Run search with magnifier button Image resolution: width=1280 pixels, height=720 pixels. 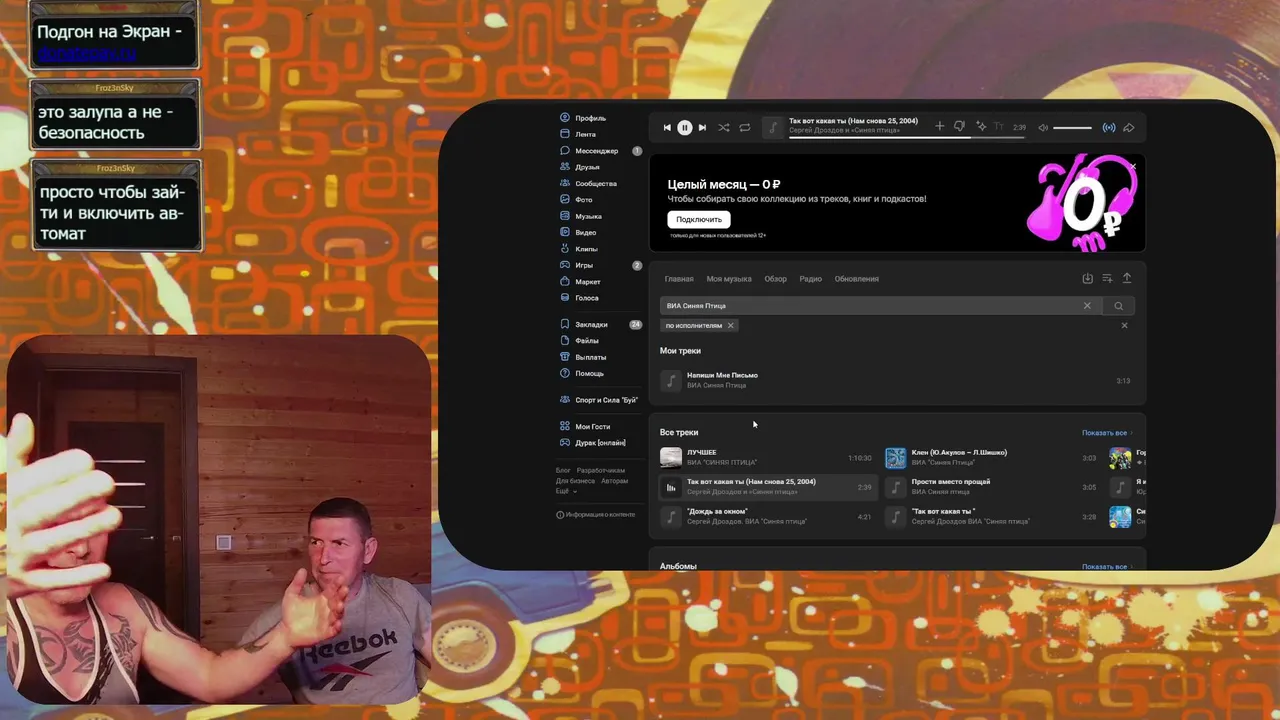pyautogui.click(x=1119, y=306)
